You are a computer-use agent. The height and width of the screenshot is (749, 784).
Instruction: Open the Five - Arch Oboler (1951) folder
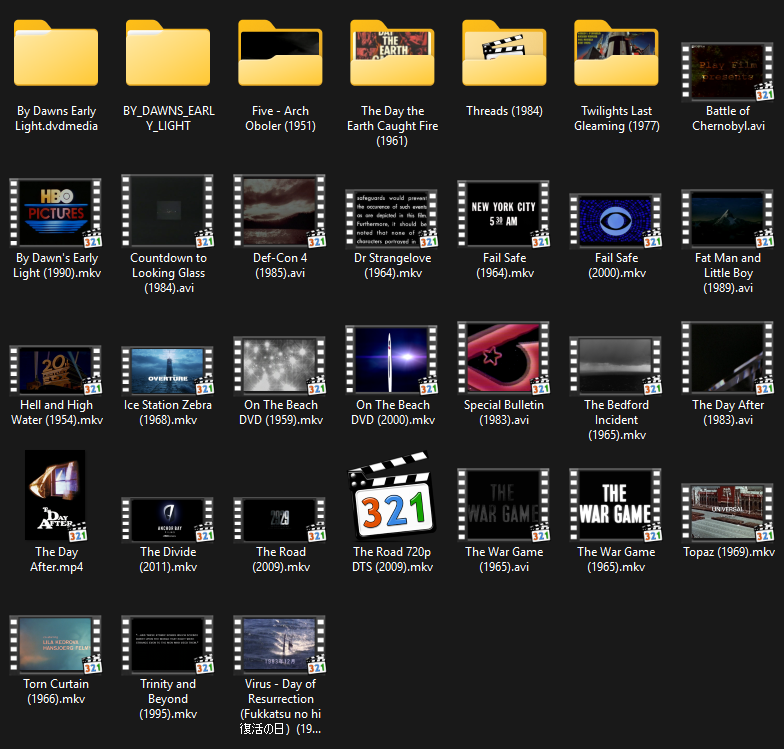point(280,53)
